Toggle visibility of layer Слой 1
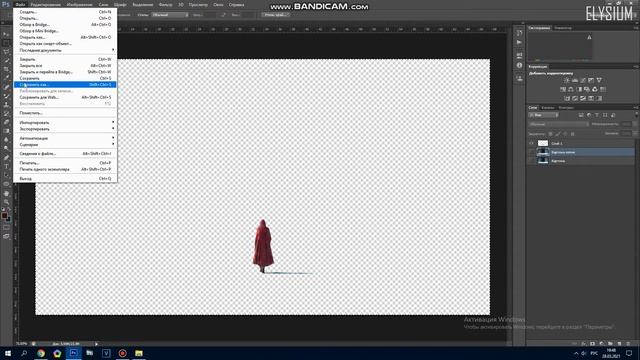Screen dimensions: 640x360 [531, 143]
